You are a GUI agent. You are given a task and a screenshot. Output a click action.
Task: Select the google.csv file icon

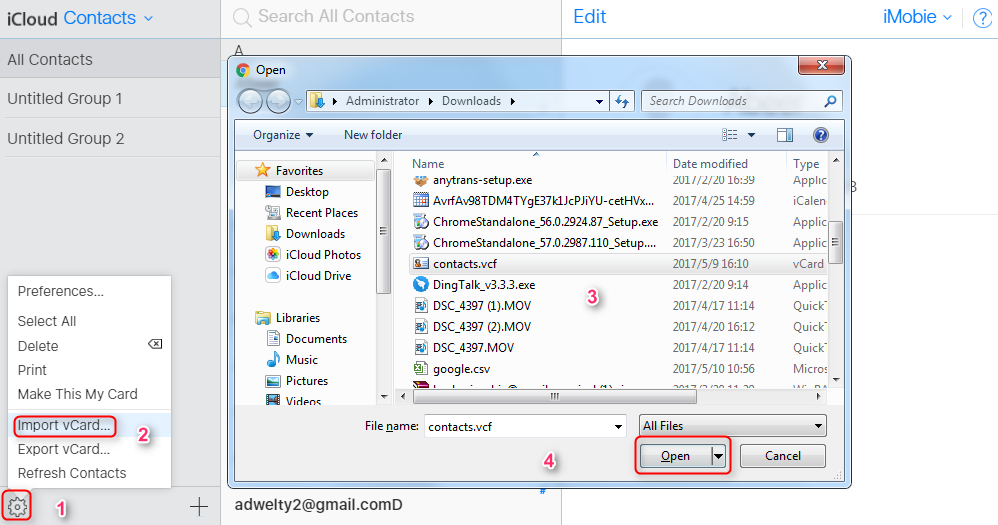[421, 368]
